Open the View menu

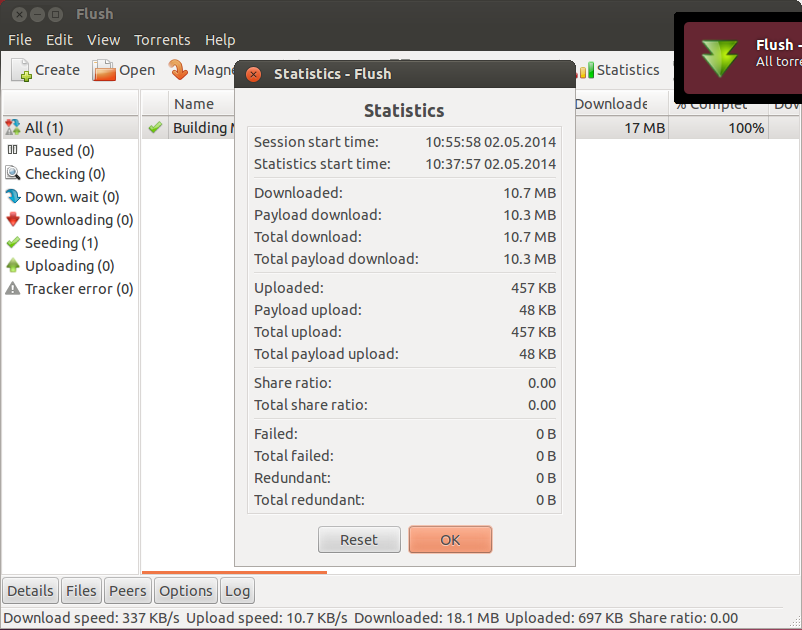click(x=103, y=40)
